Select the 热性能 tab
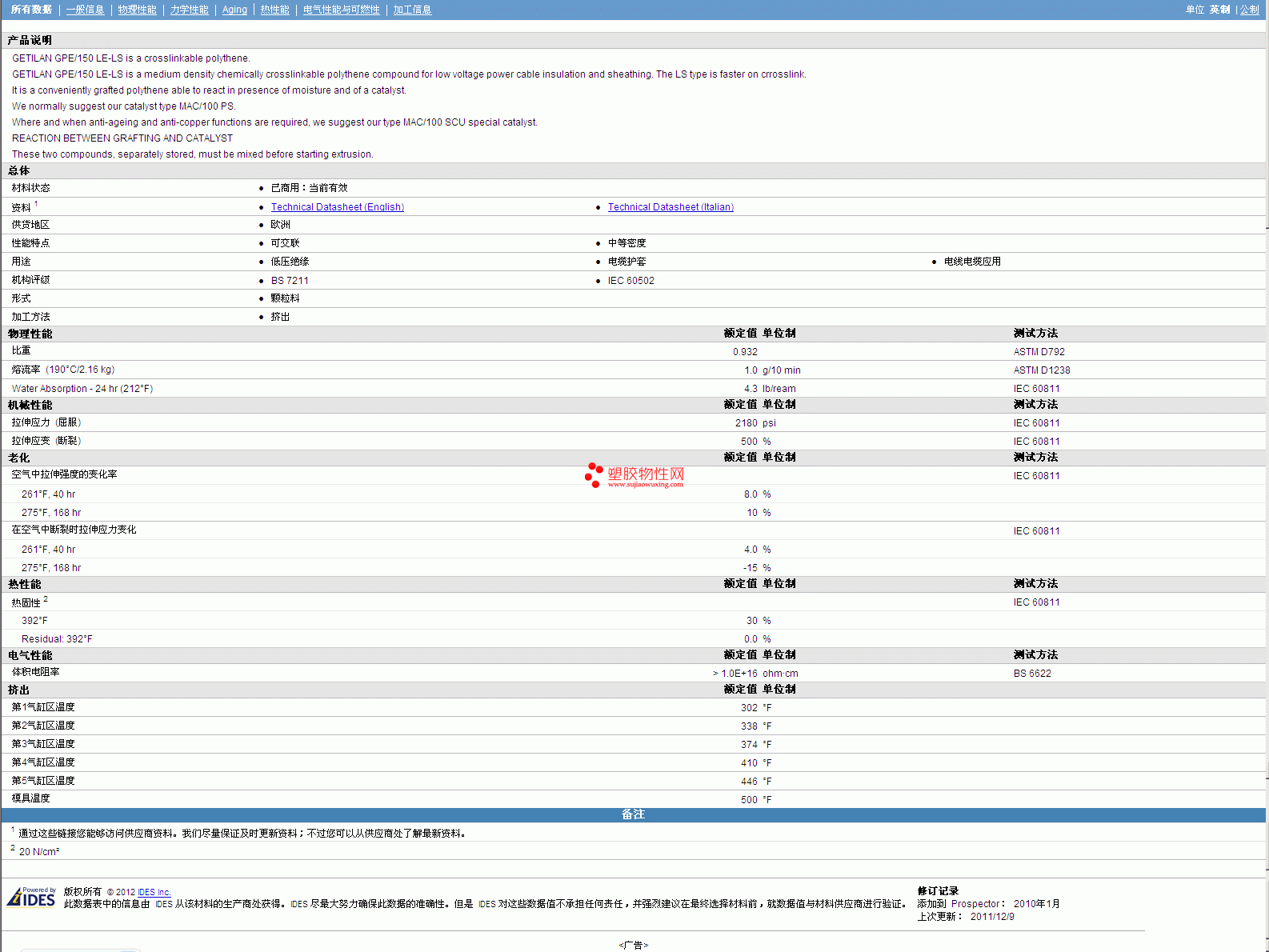 [x=274, y=10]
